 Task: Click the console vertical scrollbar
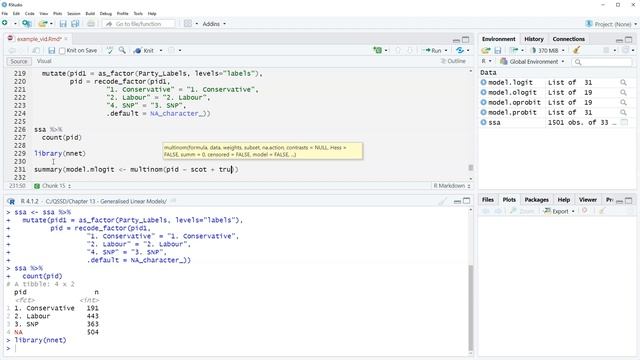pyautogui.click(x=470, y=307)
